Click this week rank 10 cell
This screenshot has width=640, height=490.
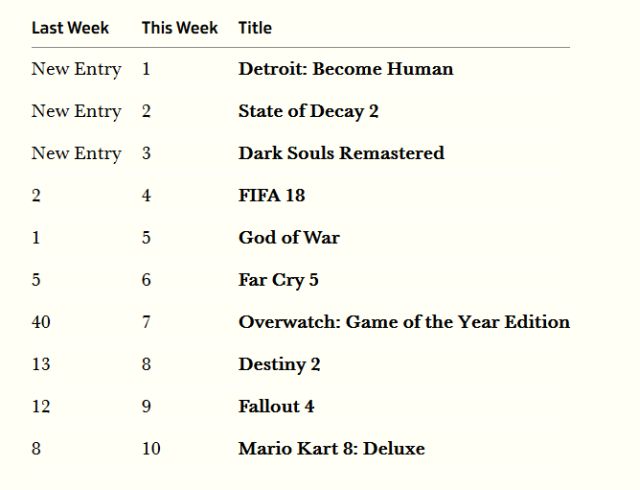151,448
